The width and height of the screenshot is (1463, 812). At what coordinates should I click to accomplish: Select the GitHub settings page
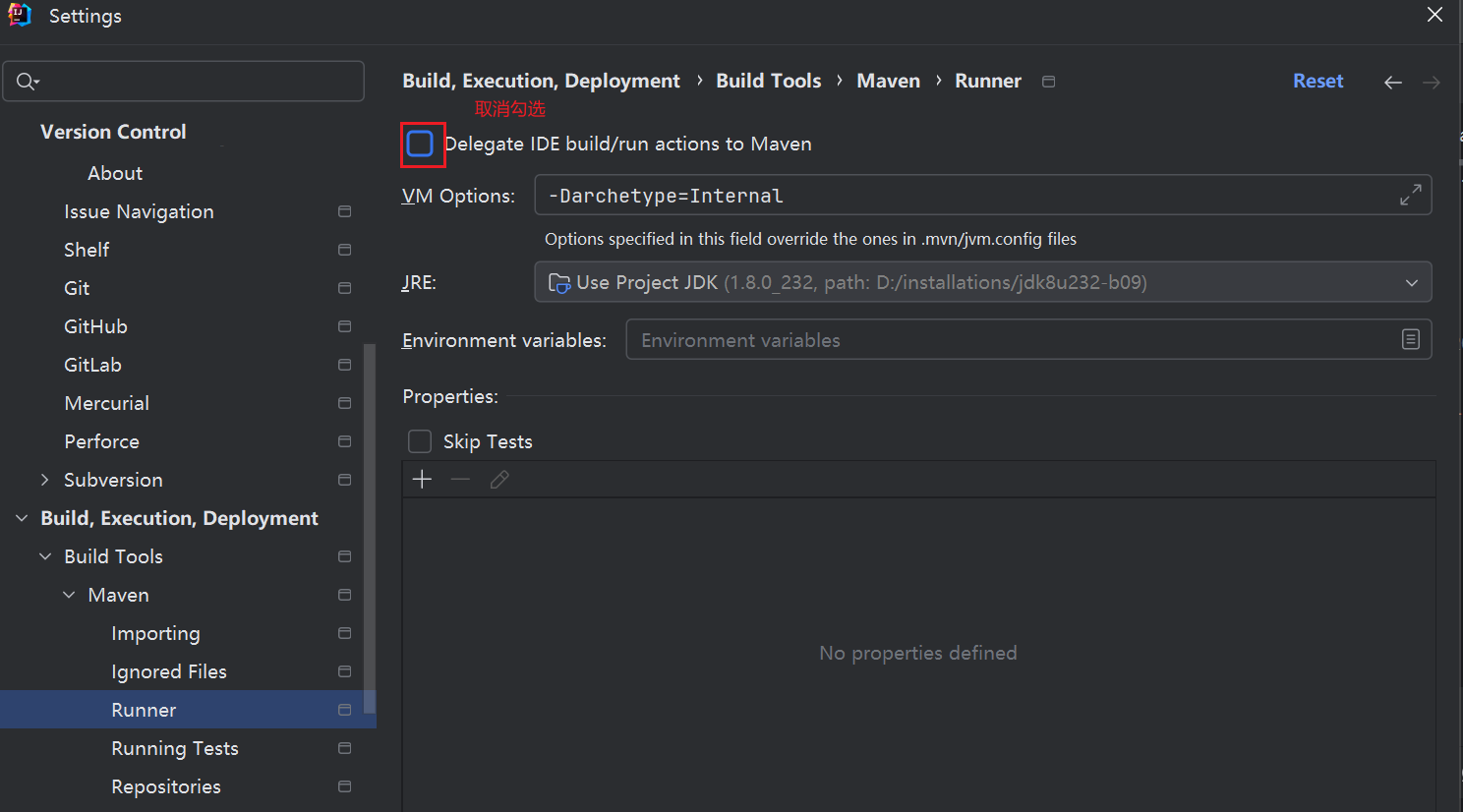95,326
